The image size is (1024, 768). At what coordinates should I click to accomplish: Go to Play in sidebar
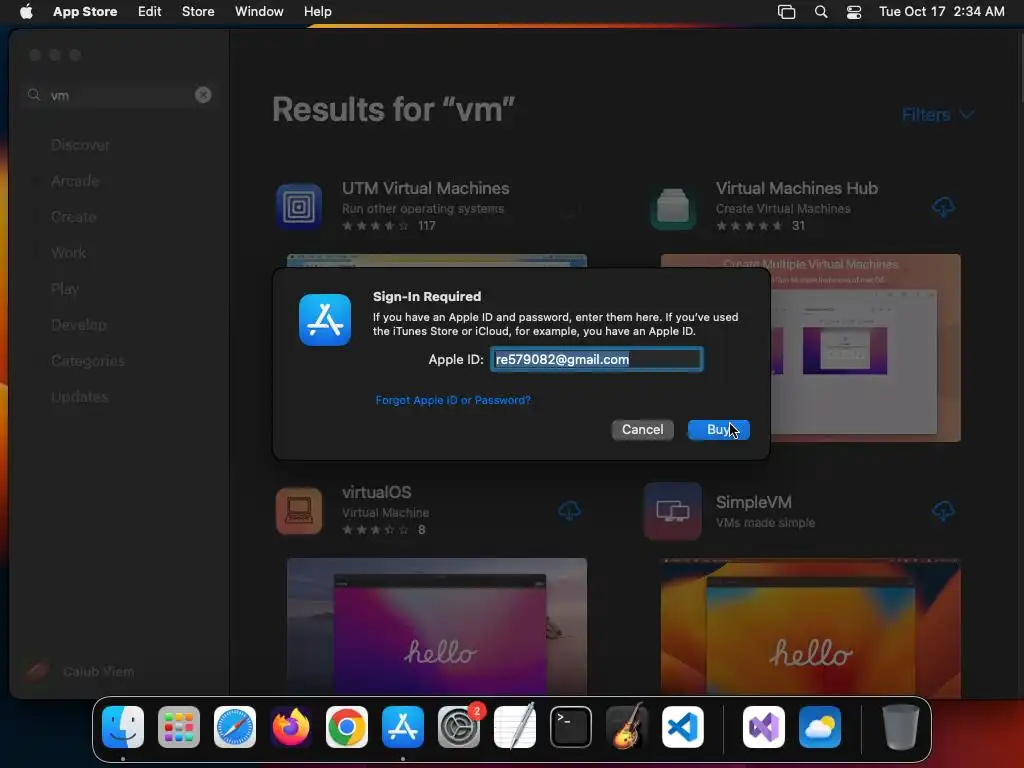coord(65,289)
